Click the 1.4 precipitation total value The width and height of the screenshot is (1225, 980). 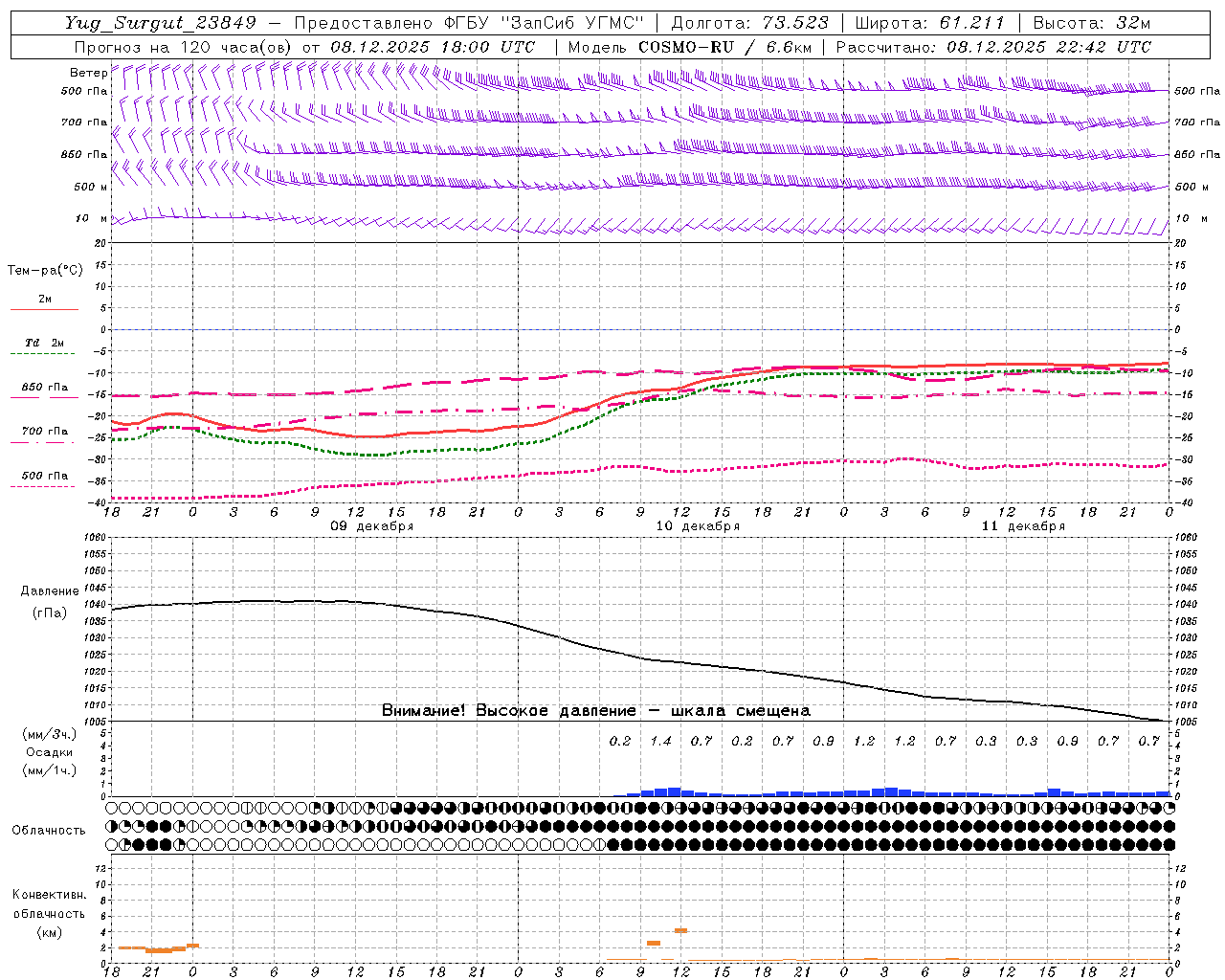pos(660,741)
